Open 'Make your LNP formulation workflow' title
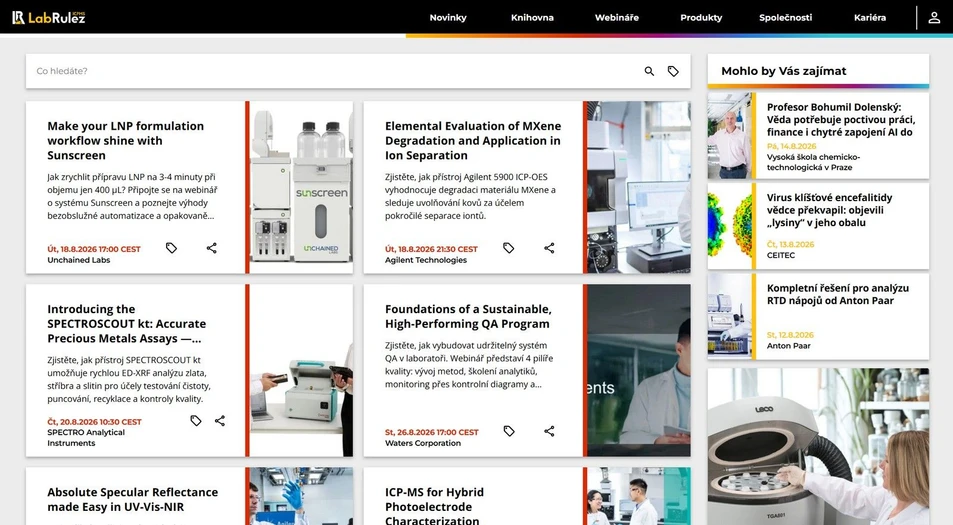Viewport: 953px width, 525px height. click(x=126, y=140)
